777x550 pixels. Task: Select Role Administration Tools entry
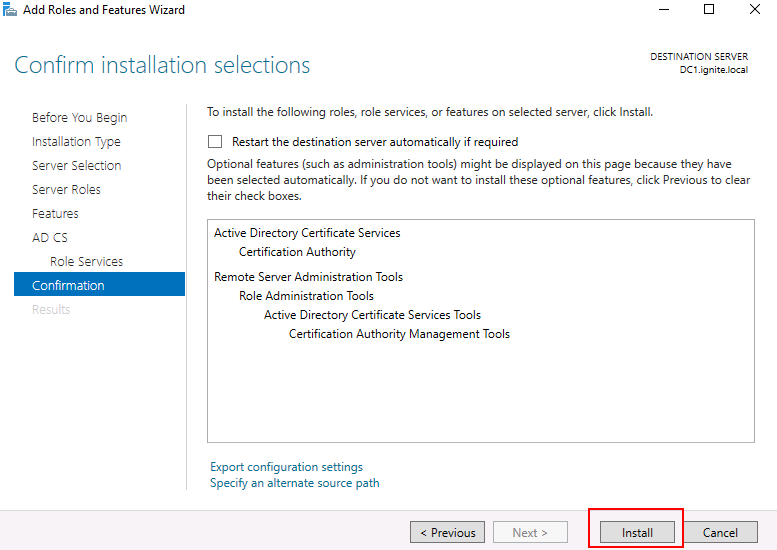click(306, 296)
